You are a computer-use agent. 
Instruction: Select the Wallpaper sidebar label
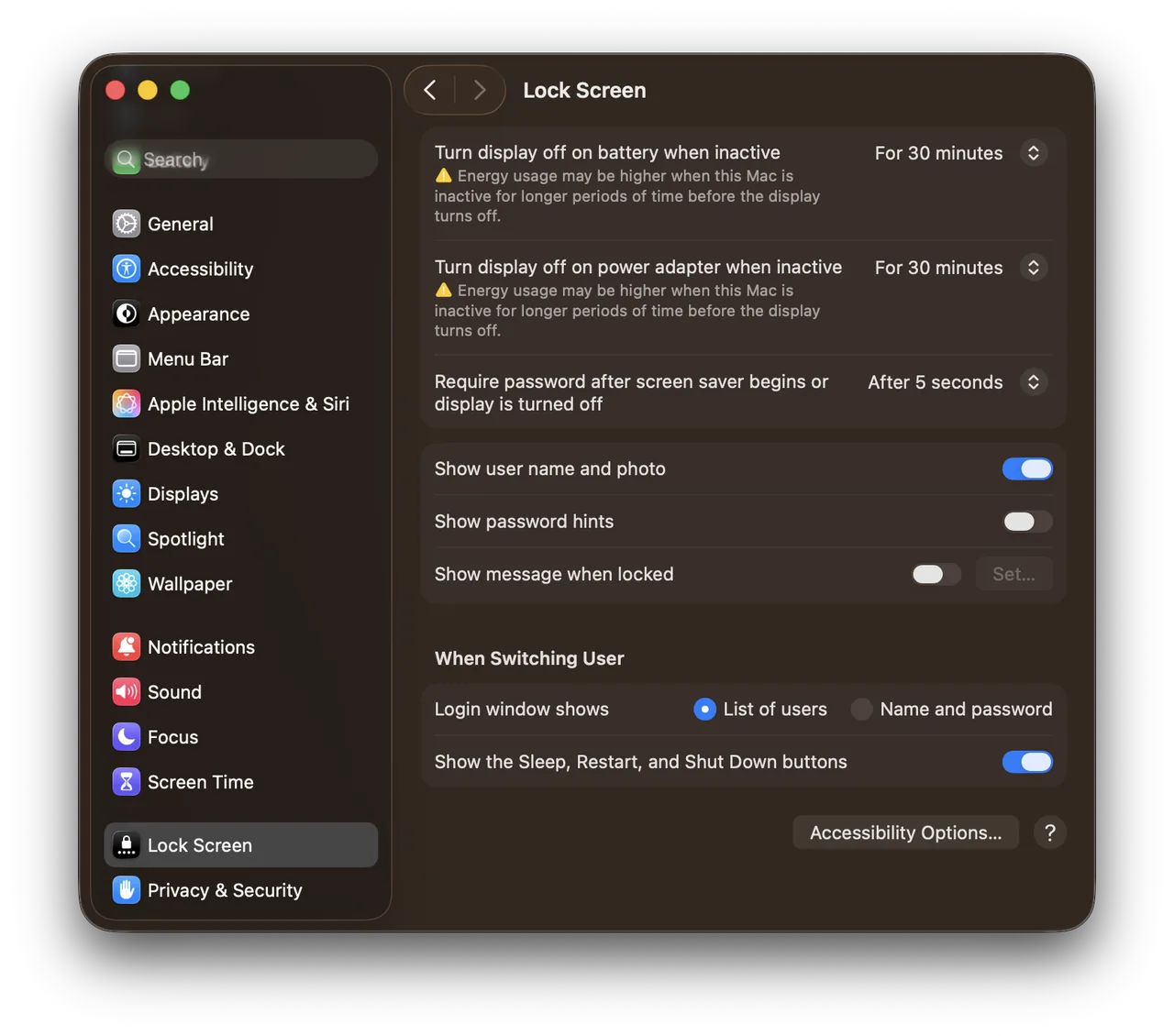click(x=190, y=584)
